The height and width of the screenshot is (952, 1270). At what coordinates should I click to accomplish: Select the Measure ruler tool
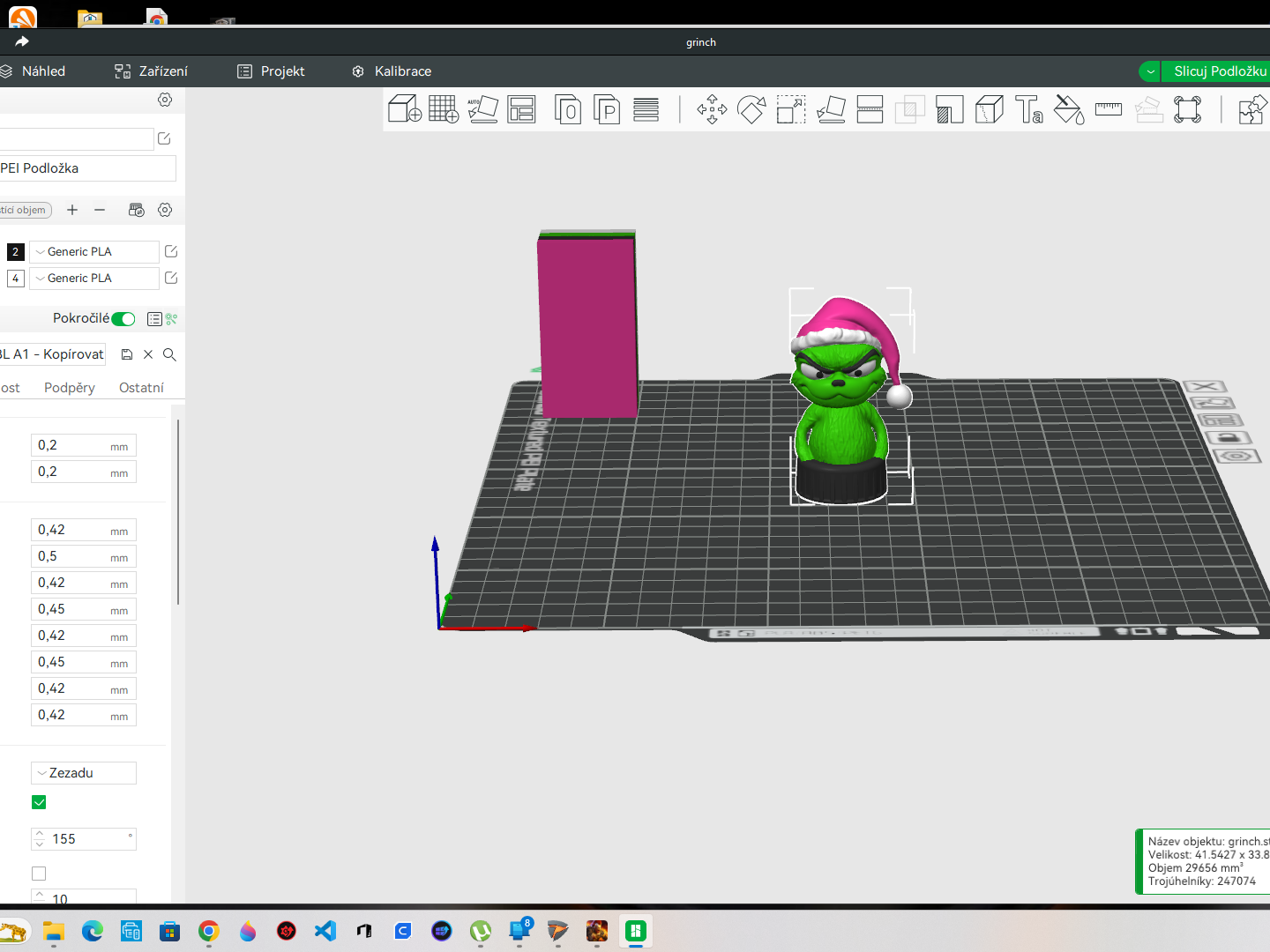[1109, 109]
